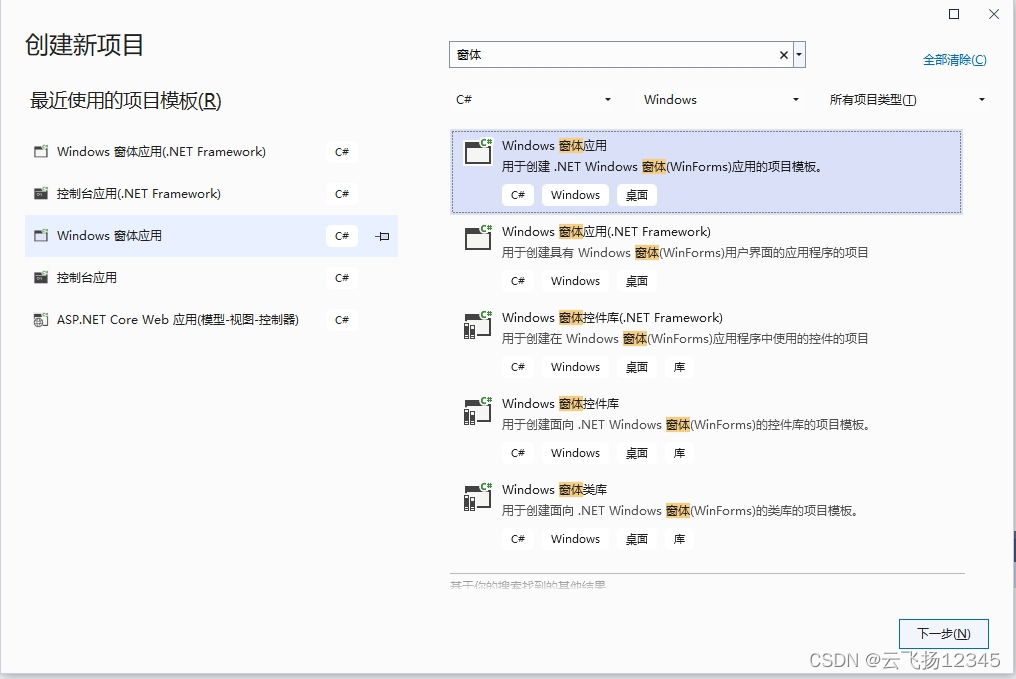Open the 所有项目类型 filter dropdown
Screen dimensions: 1016x679
point(907,100)
